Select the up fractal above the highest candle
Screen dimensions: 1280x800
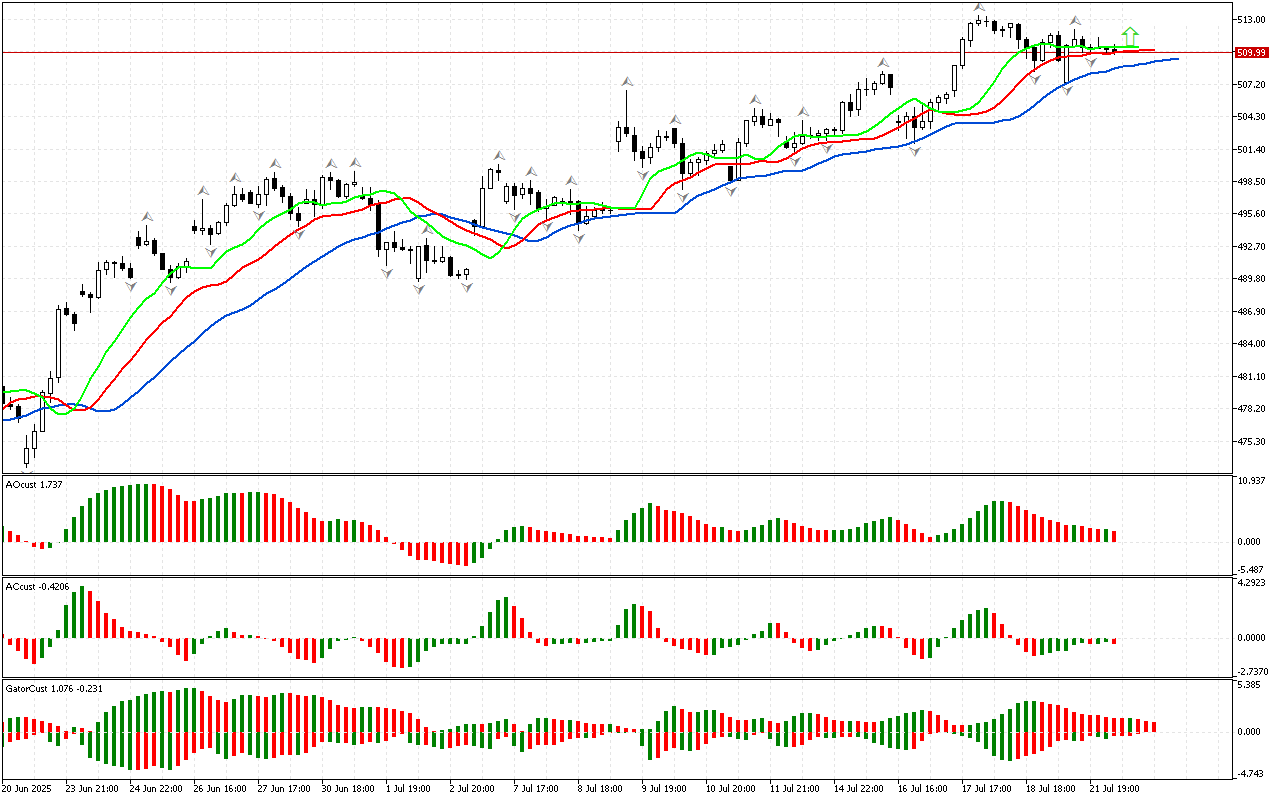(980, 9)
